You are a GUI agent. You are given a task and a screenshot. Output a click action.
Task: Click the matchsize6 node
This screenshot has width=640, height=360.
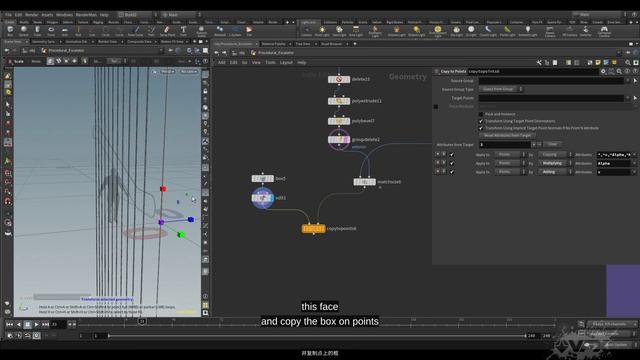click(x=364, y=182)
